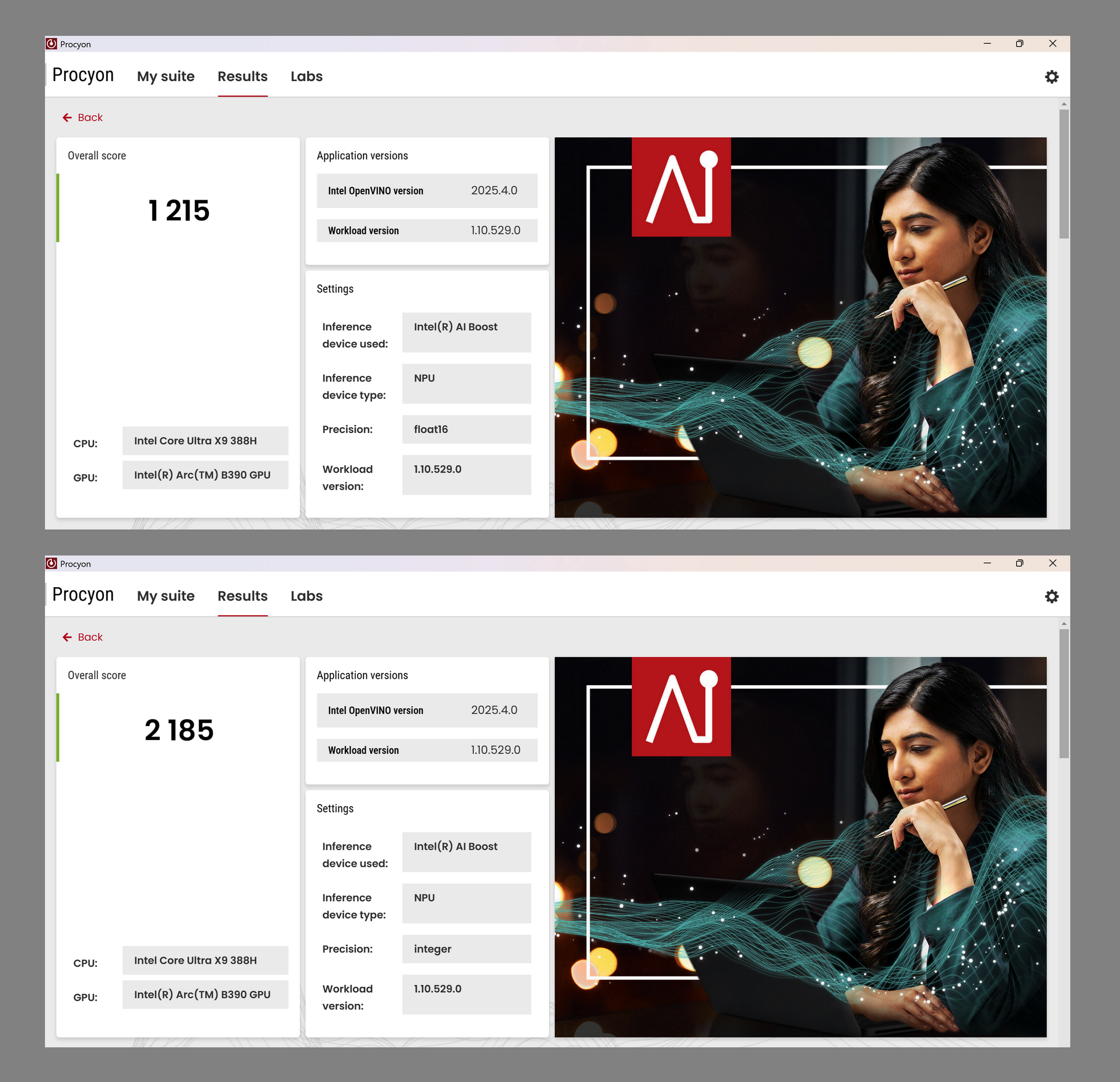
Task: Switch to Labs tab in top window
Action: [306, 76]
